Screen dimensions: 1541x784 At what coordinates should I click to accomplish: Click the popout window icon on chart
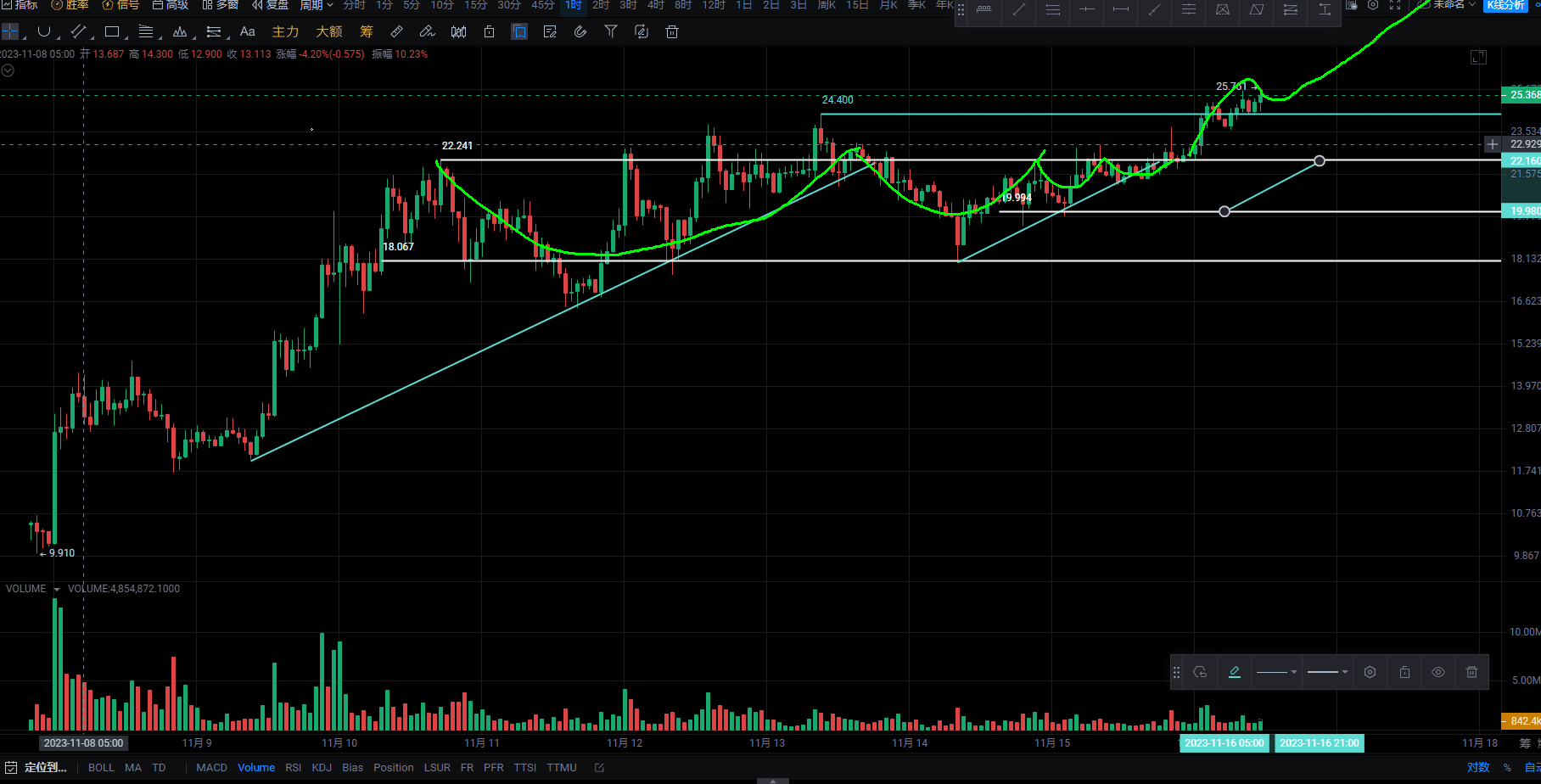pyautogui.click(x=1478, y=57)
